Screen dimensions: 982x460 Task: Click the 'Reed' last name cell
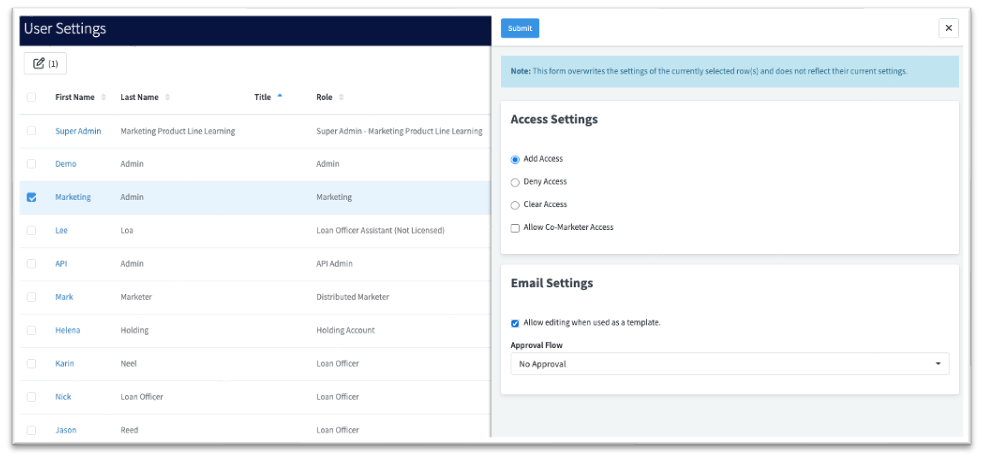(130, 430)
